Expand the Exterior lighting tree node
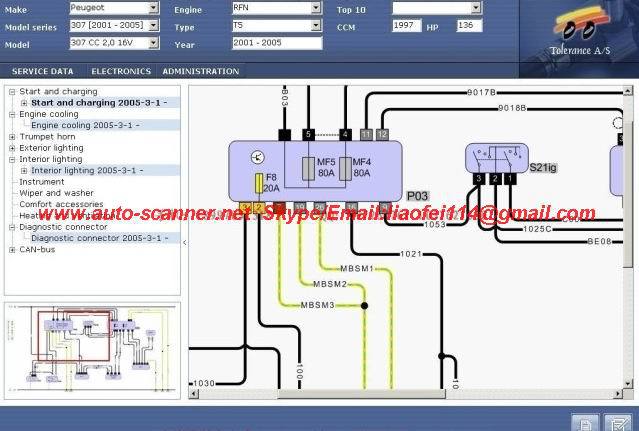The height and width of the screenshot is (431, 639). pos(12,148)
